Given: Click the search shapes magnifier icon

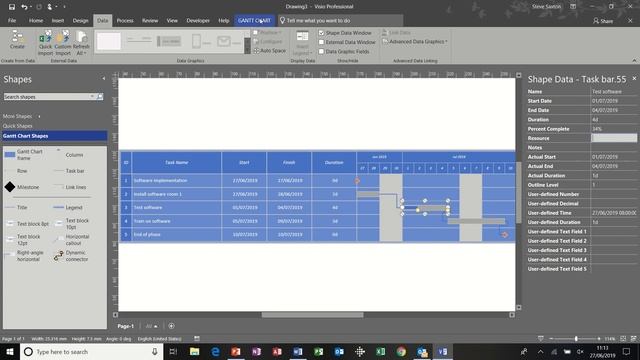Looking at the screenshot, I should 100,97.
